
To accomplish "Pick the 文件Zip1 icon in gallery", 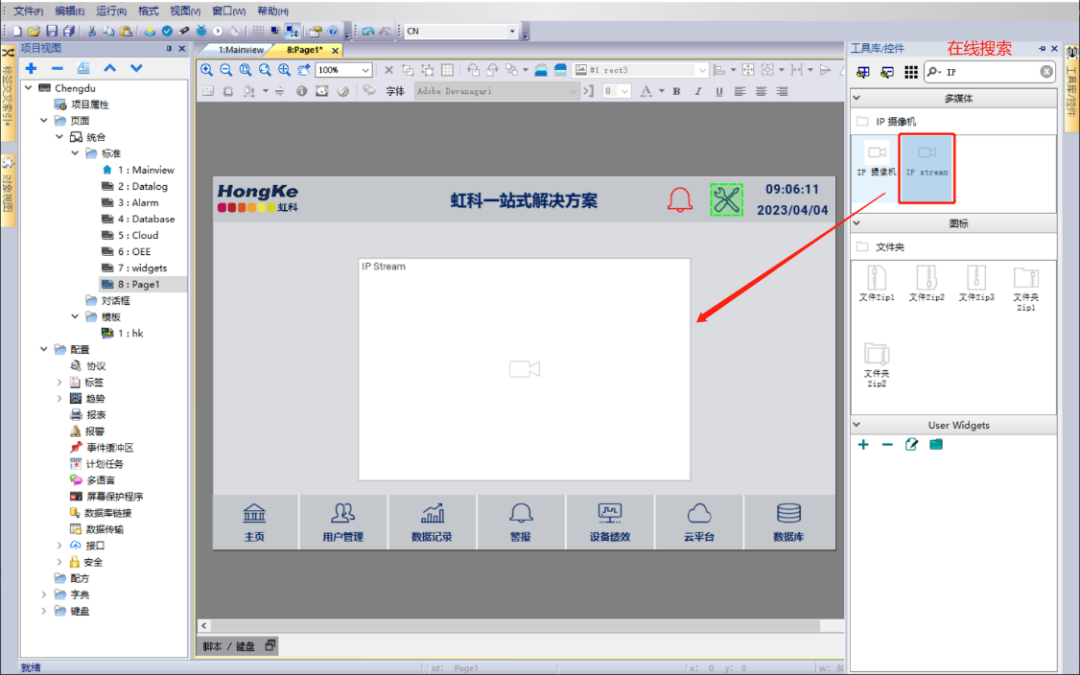I will pyautogui.click(x=876, y=283).
